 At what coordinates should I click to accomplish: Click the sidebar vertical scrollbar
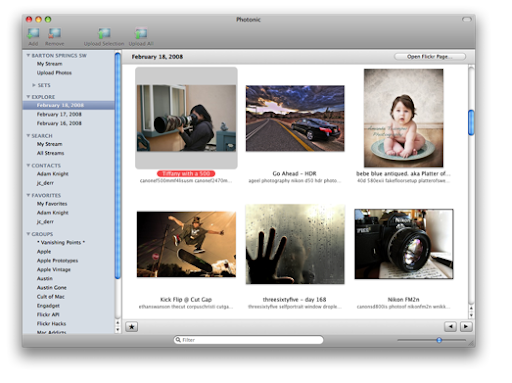[x=118, y=165]
